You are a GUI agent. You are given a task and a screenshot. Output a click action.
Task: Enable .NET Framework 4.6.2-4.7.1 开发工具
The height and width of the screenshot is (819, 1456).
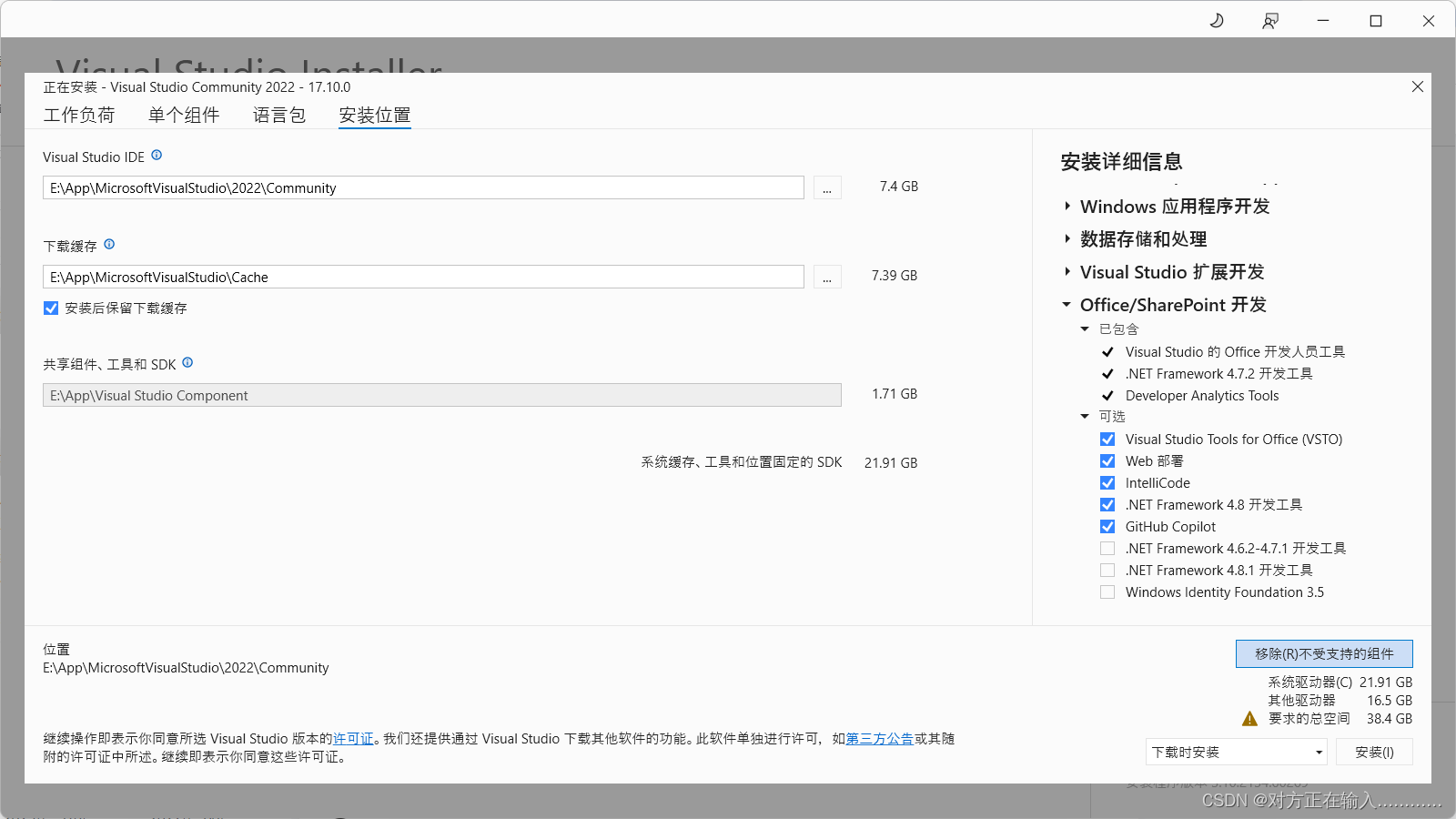pos(1107,549)
